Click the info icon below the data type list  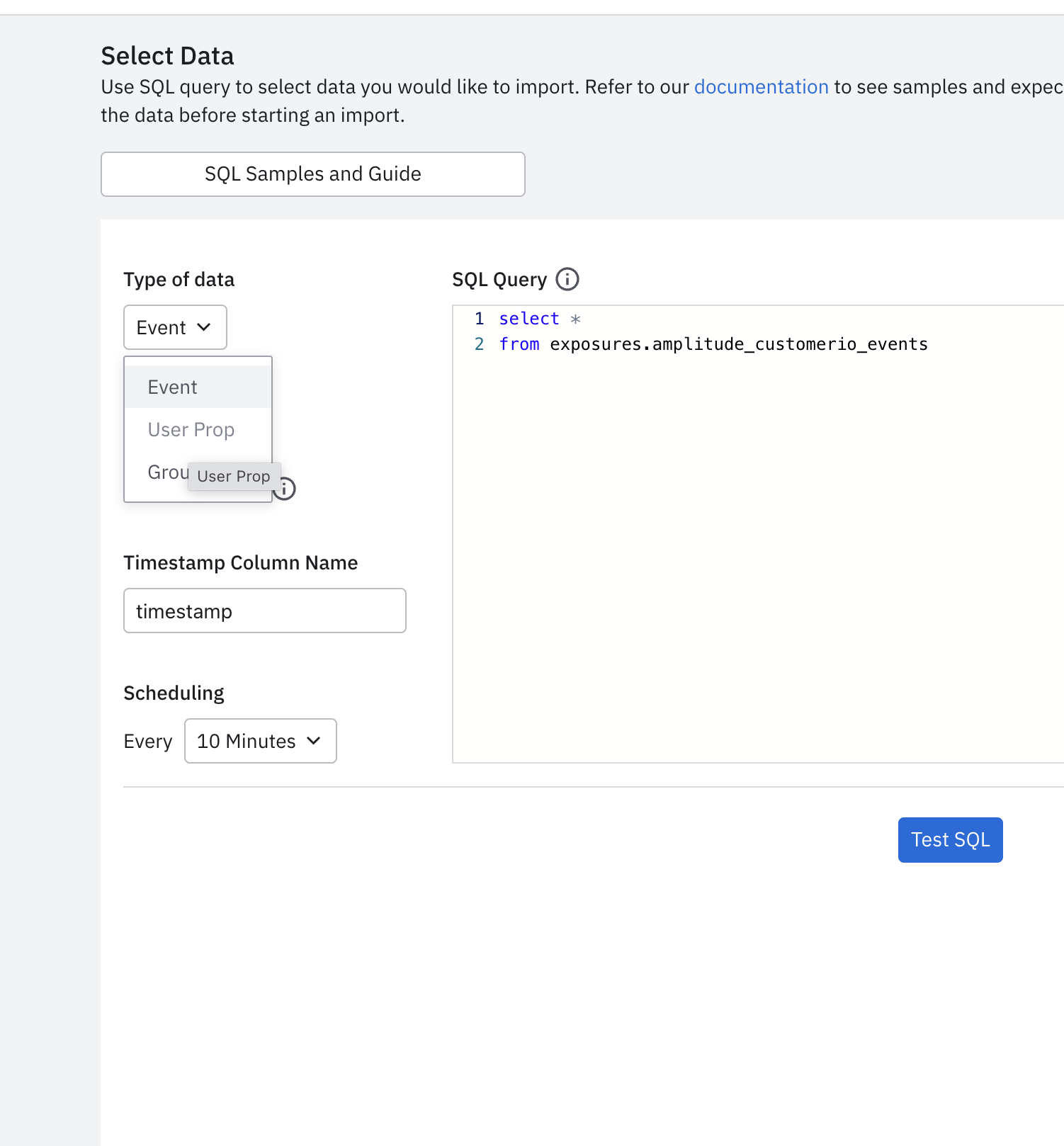[x=285, y=489]
